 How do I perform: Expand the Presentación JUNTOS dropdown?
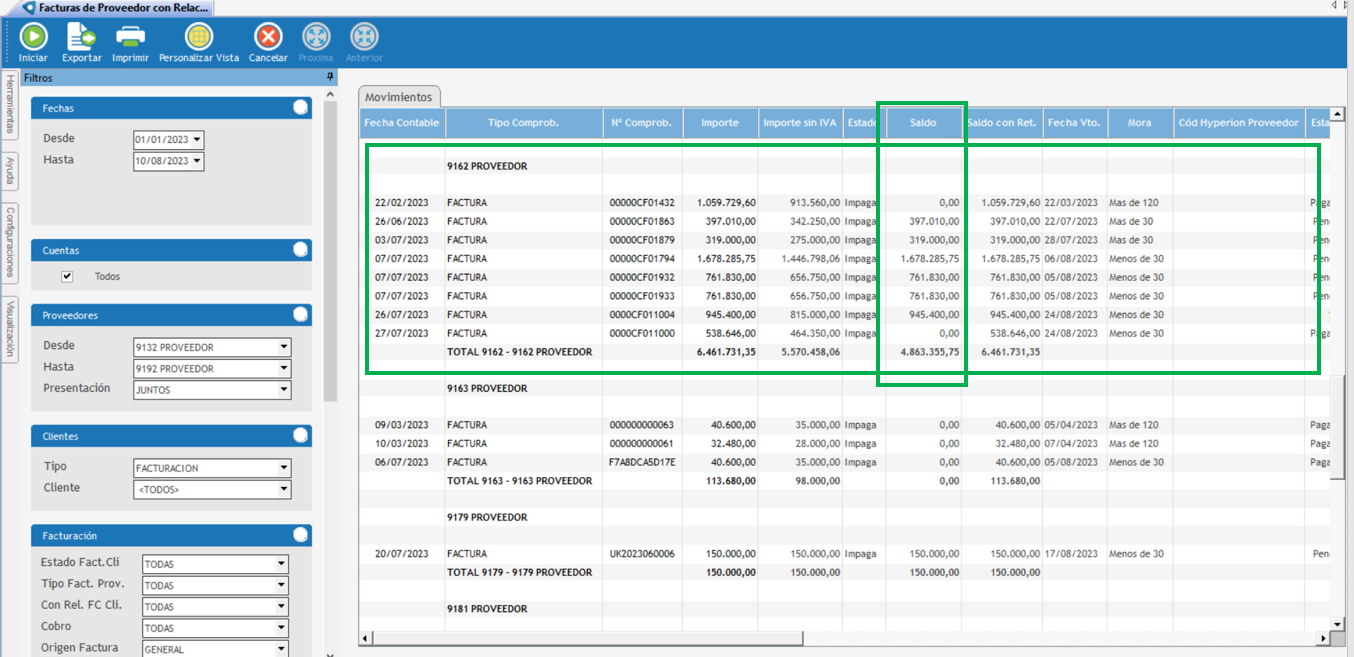pyautogui.click(x=284, y=390)
